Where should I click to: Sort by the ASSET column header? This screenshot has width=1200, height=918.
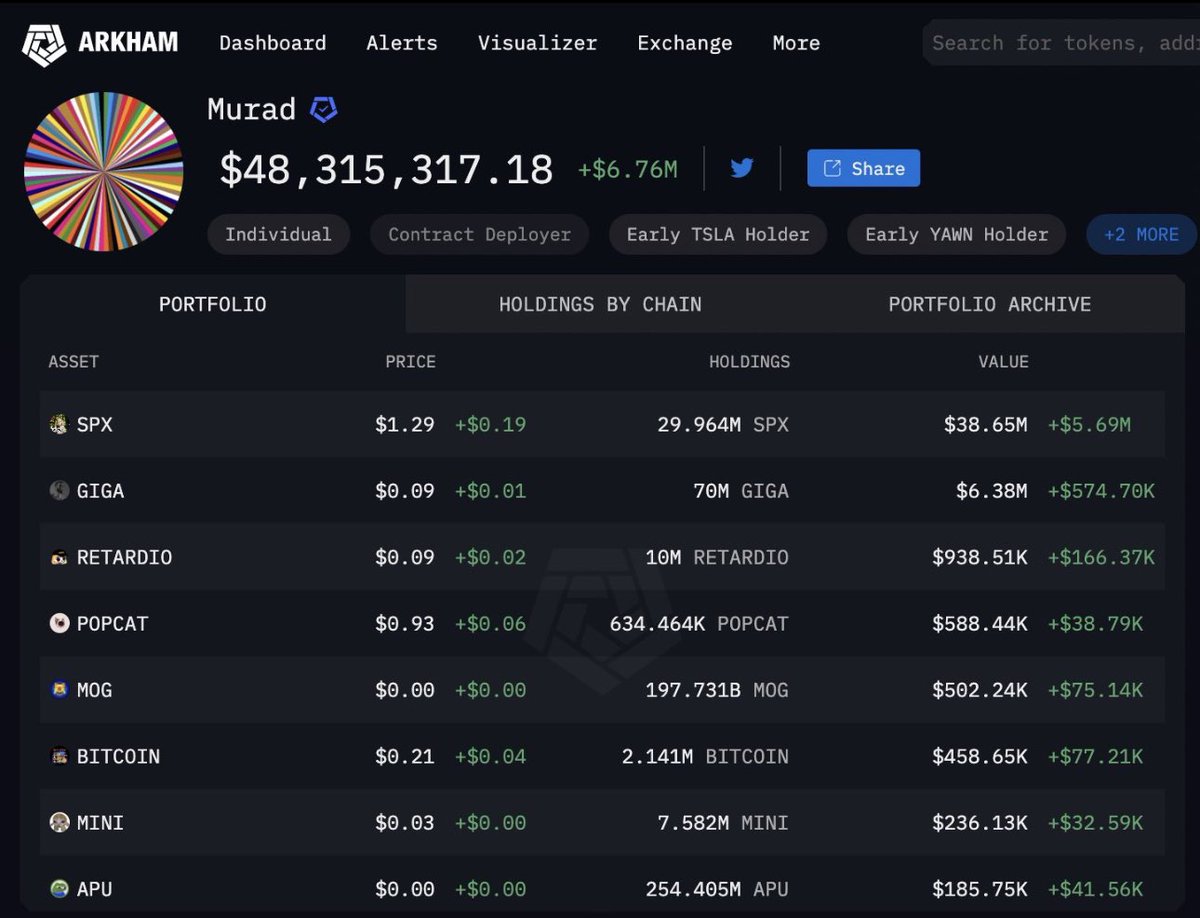pos(74,362)
